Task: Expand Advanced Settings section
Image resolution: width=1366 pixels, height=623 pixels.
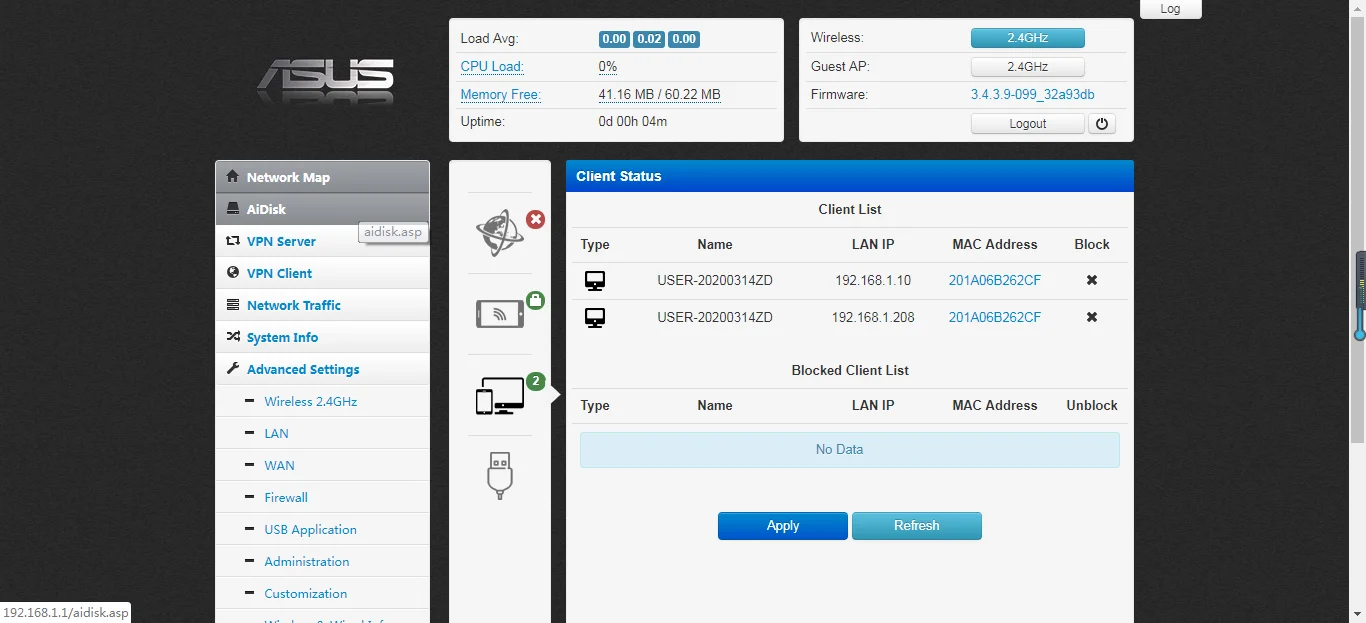Action: [322, 369]
